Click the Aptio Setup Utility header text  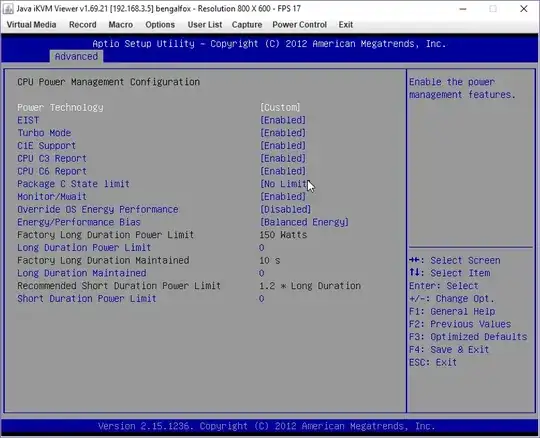tap(269, 44)
